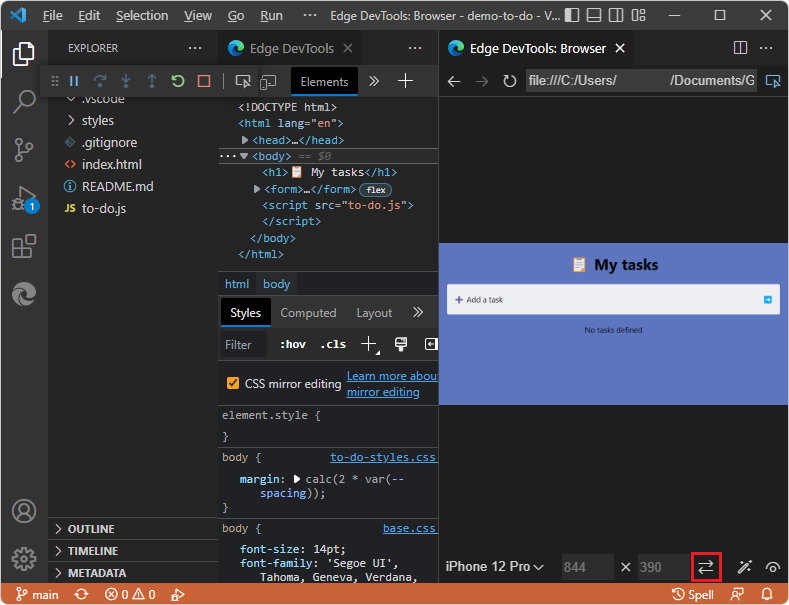Viewport: 789px width, 605px height.
Task: Uncheck CSS mirror editing checkbox
Action: tap(233, 383)
